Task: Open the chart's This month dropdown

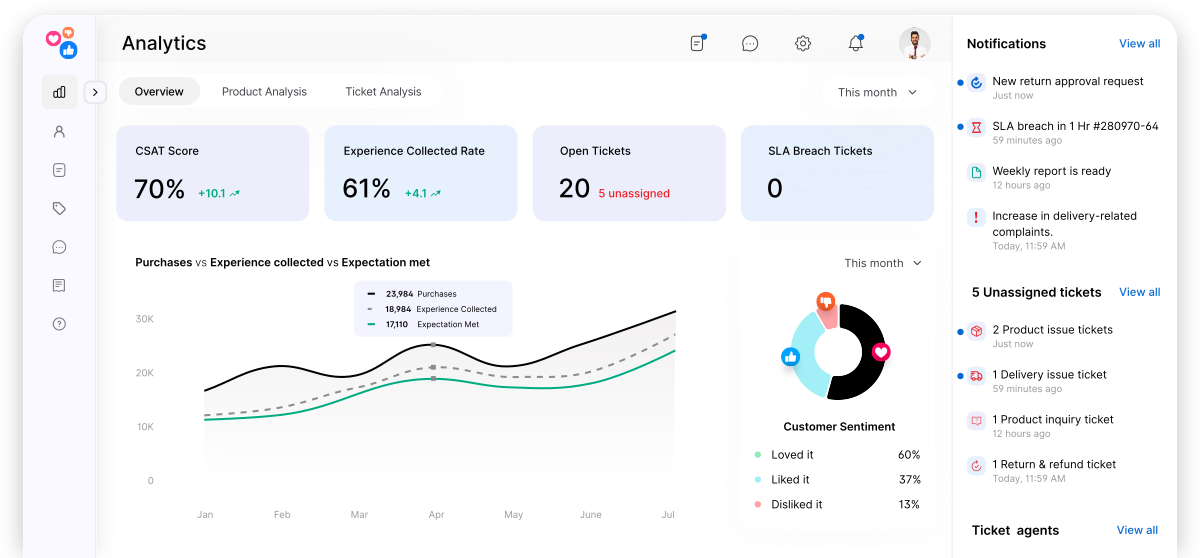Action: pos(882,263)
